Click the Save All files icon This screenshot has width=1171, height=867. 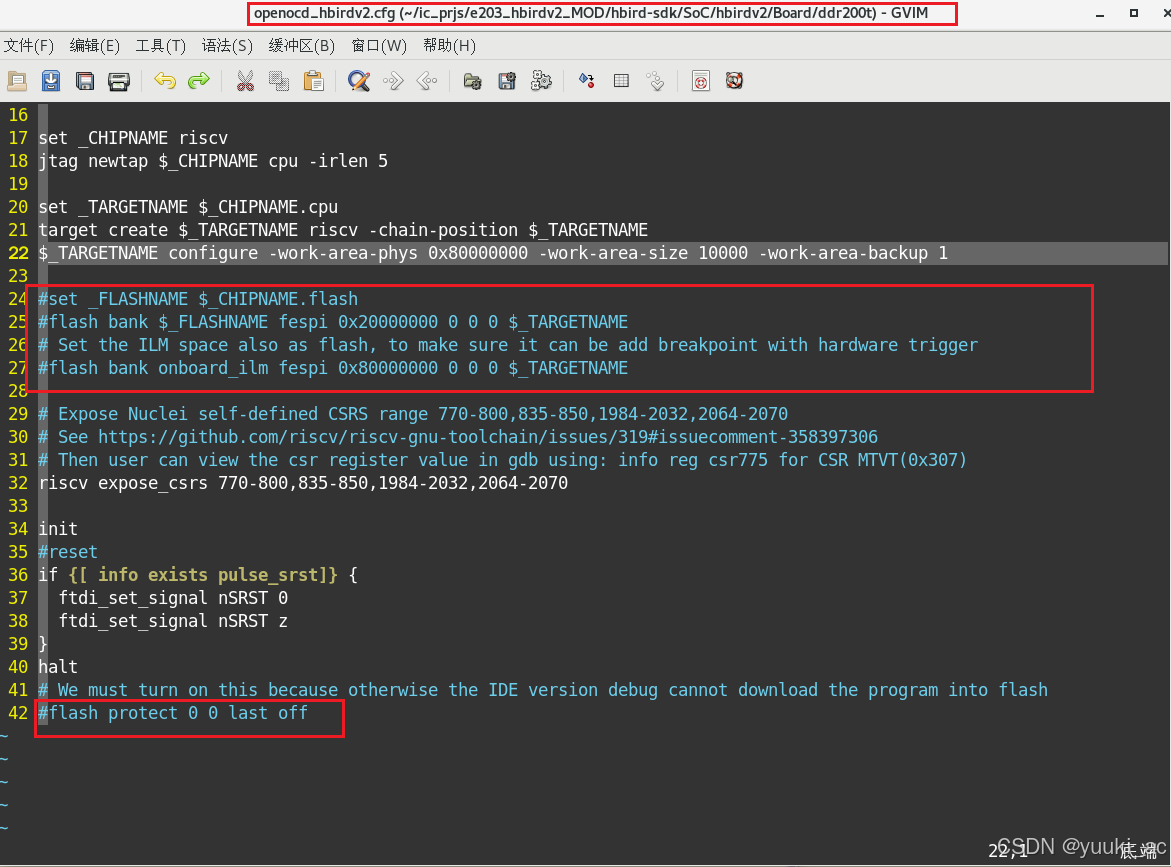click(x=85, y=81)
